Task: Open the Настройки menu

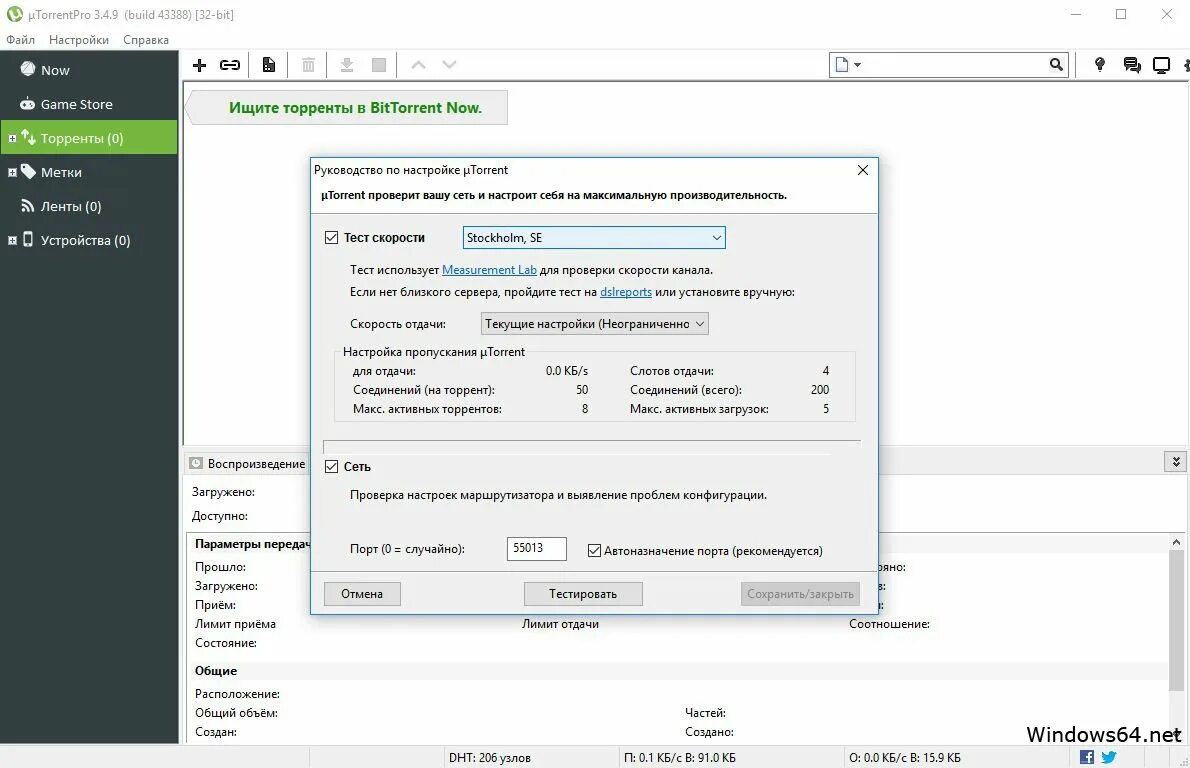Action: pos(79,39)
